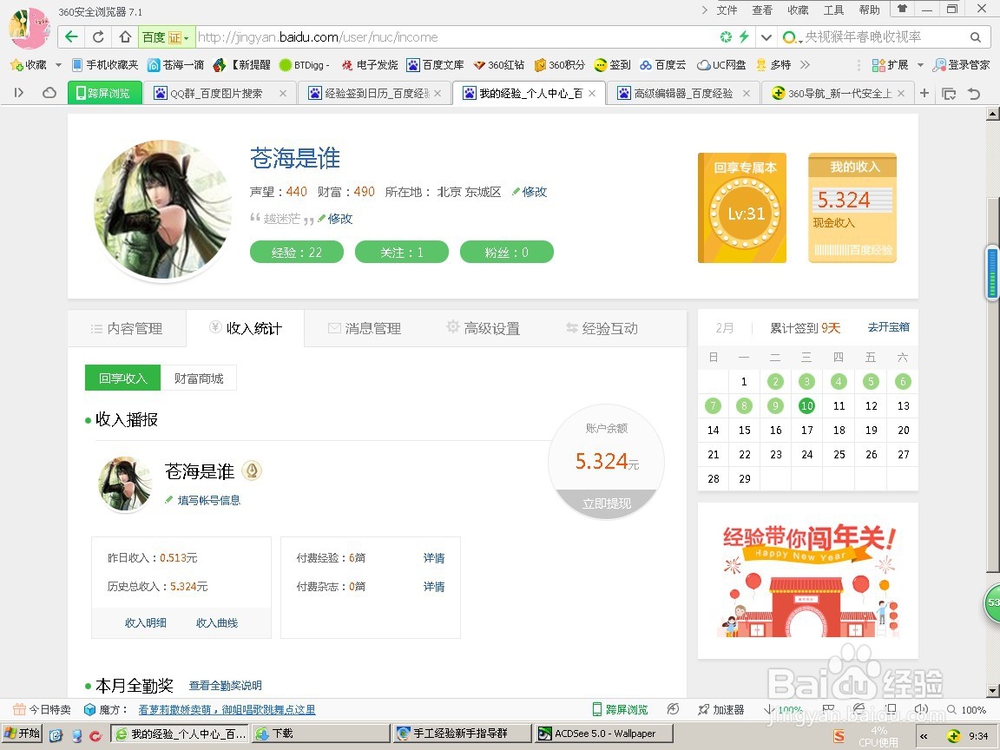Open 手机收藏夹 bookmark

point(105,65)
